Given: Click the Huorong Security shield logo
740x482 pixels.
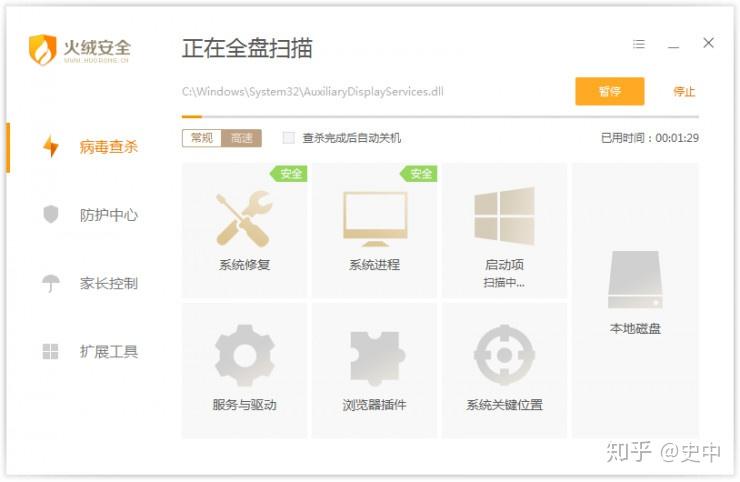Looking at the screenshot, I should click(x=42, y=49).
